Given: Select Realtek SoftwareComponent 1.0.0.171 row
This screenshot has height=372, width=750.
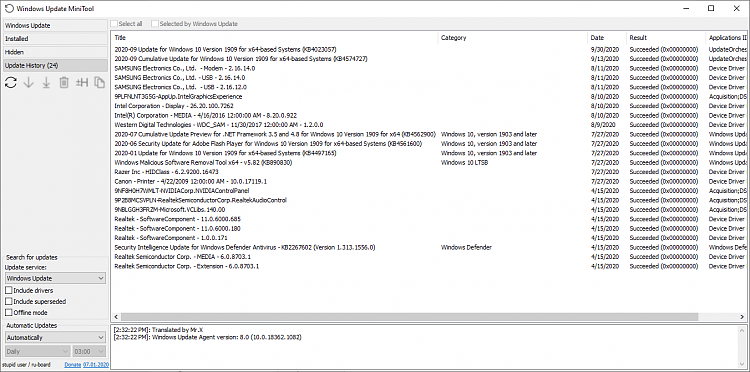Looking at the screenshot, I should point(430,238).
